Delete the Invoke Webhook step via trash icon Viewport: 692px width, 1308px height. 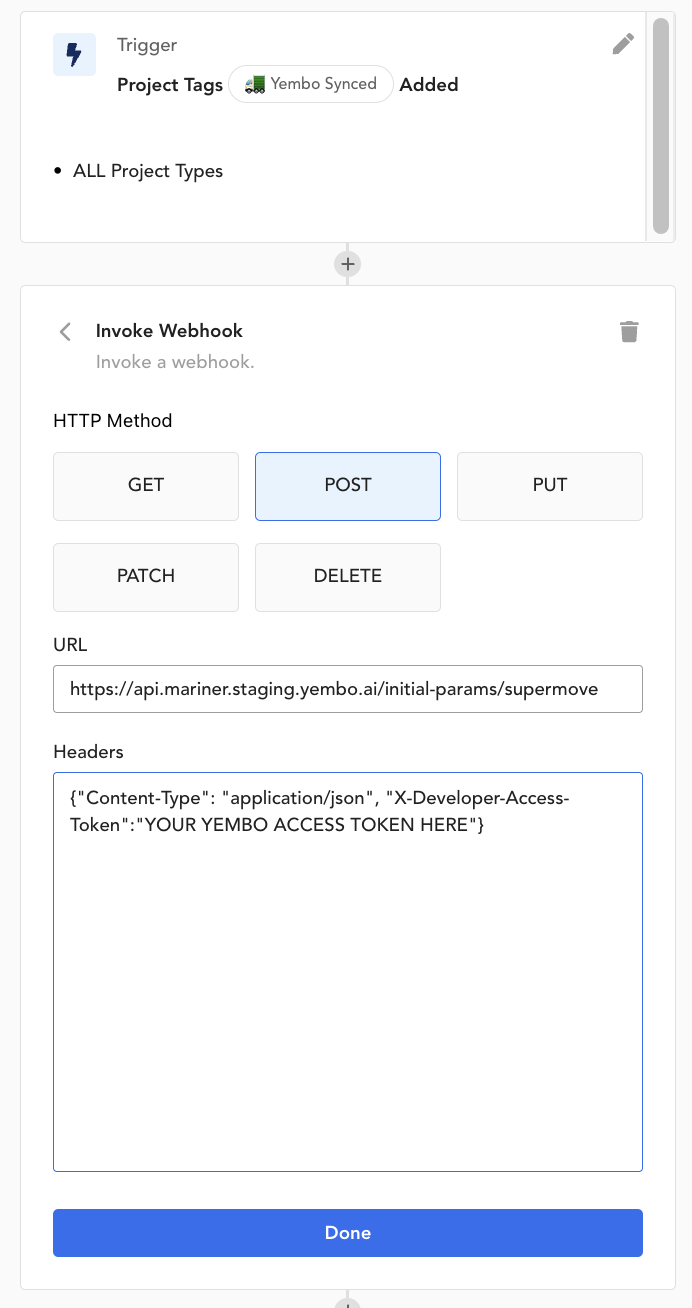pyautogui.click(x=629, y=331)
